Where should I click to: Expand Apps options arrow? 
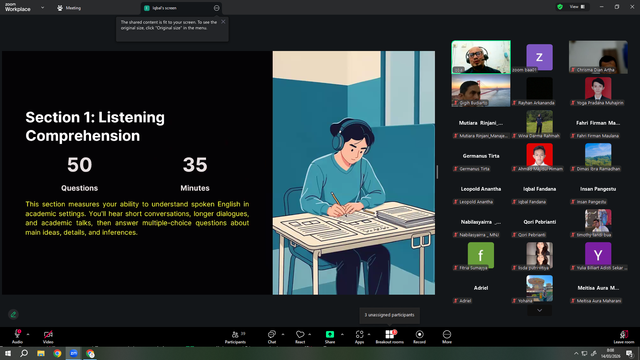[x=369, y=334]
